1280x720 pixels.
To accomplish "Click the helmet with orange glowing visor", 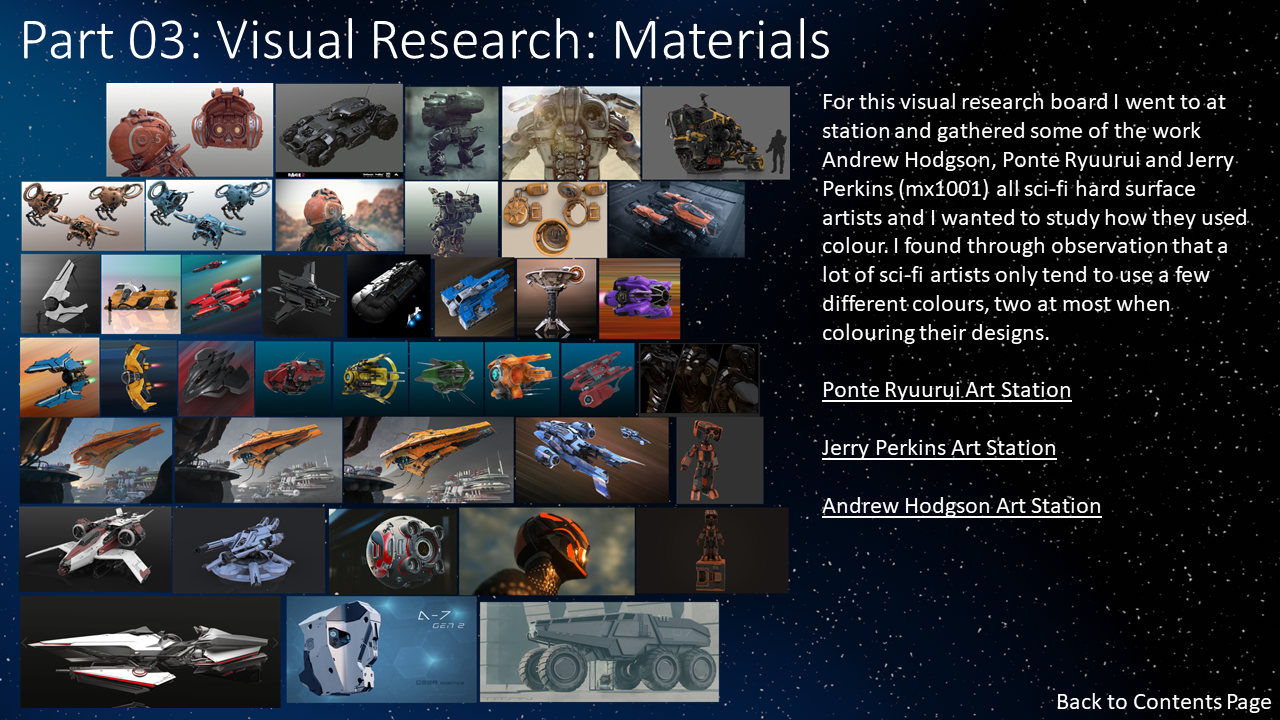I will coord(547,551).
